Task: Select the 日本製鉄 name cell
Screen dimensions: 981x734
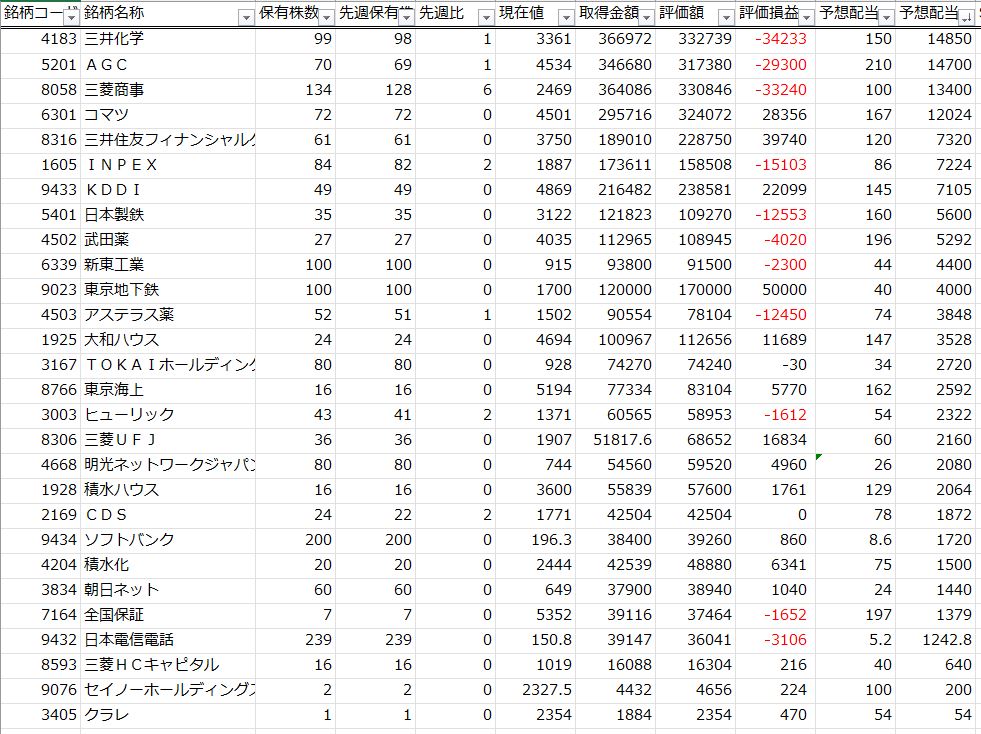Action: click(168, 215)
